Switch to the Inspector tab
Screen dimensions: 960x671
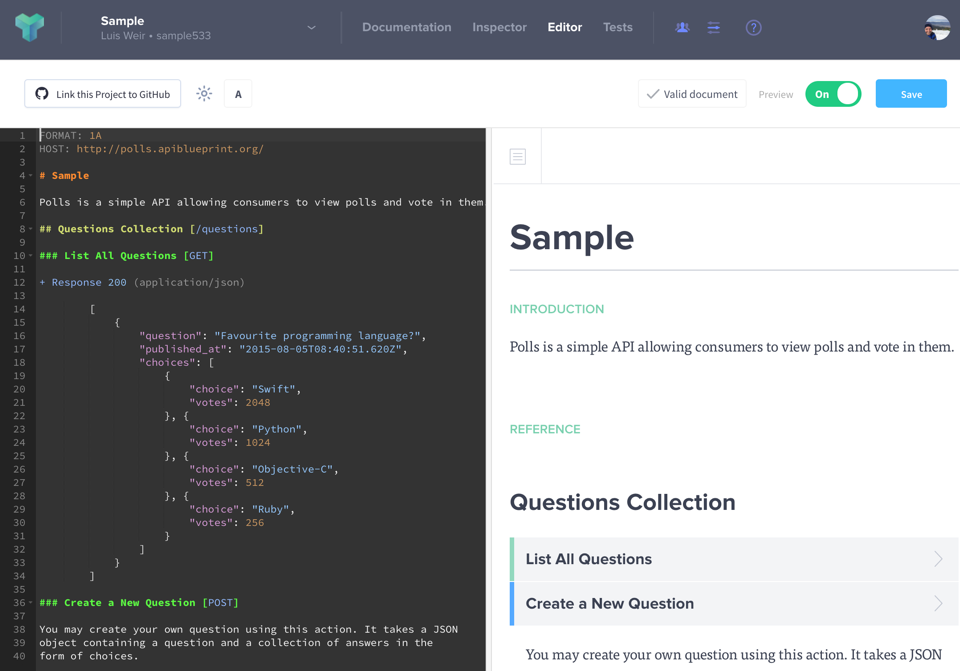tap(500, 28)
